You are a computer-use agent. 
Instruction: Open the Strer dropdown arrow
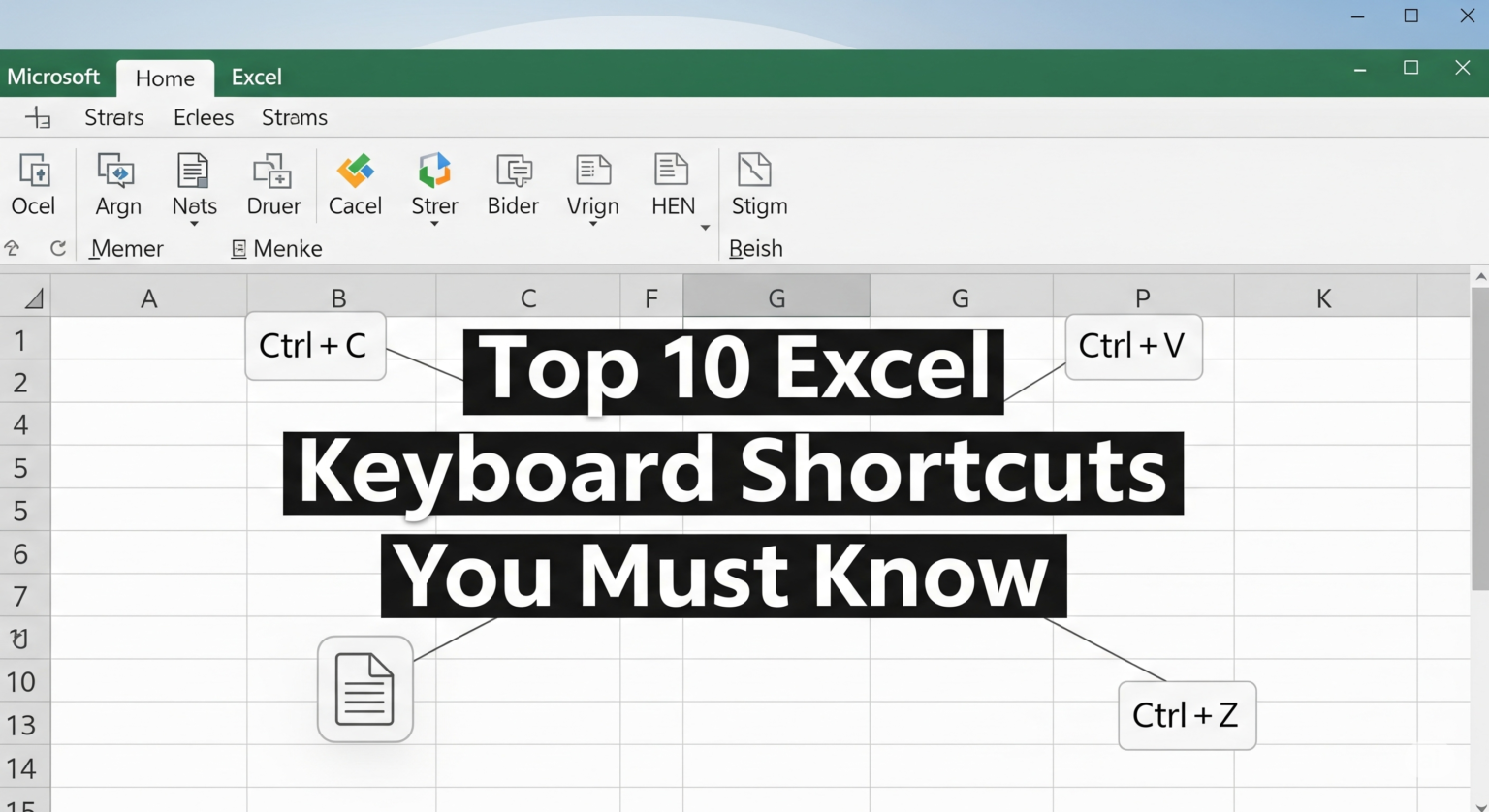433,221
